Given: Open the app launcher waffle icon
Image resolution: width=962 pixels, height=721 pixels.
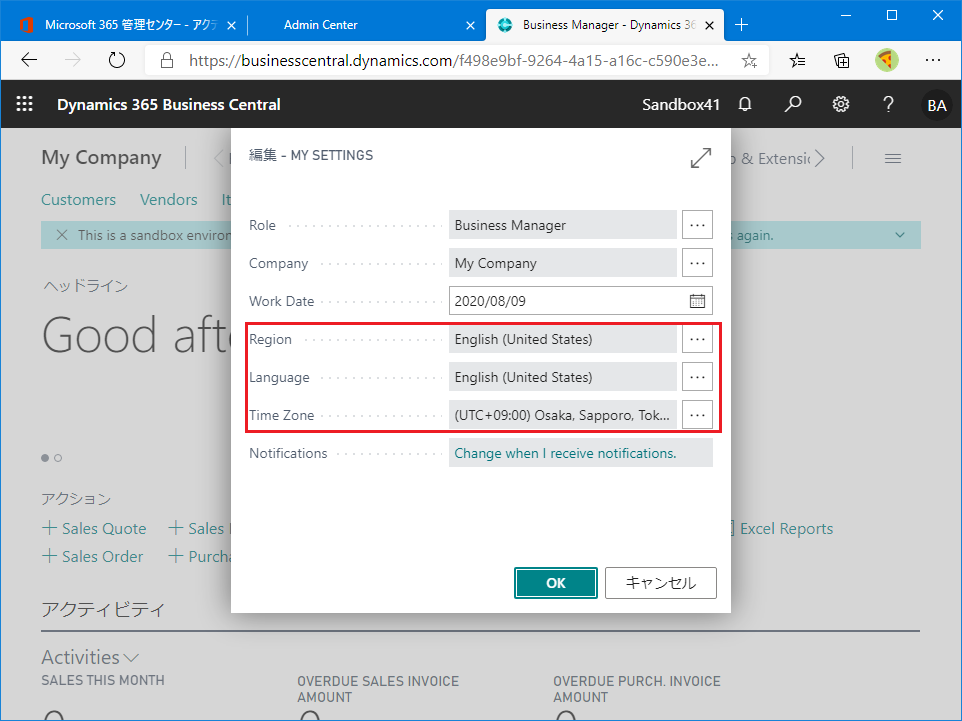Looking at the screenshot, I should point(25,104).
